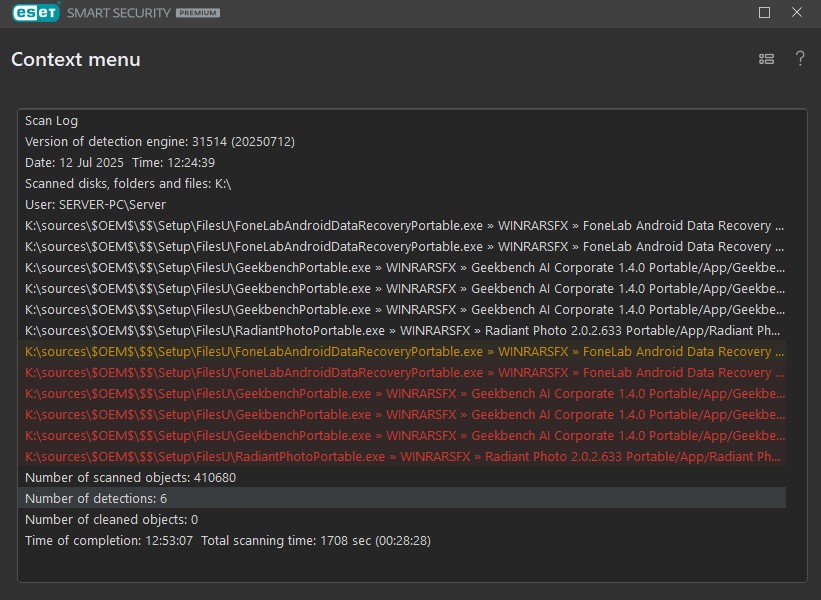Click the "Context menu" page heading

pos(76,60)
